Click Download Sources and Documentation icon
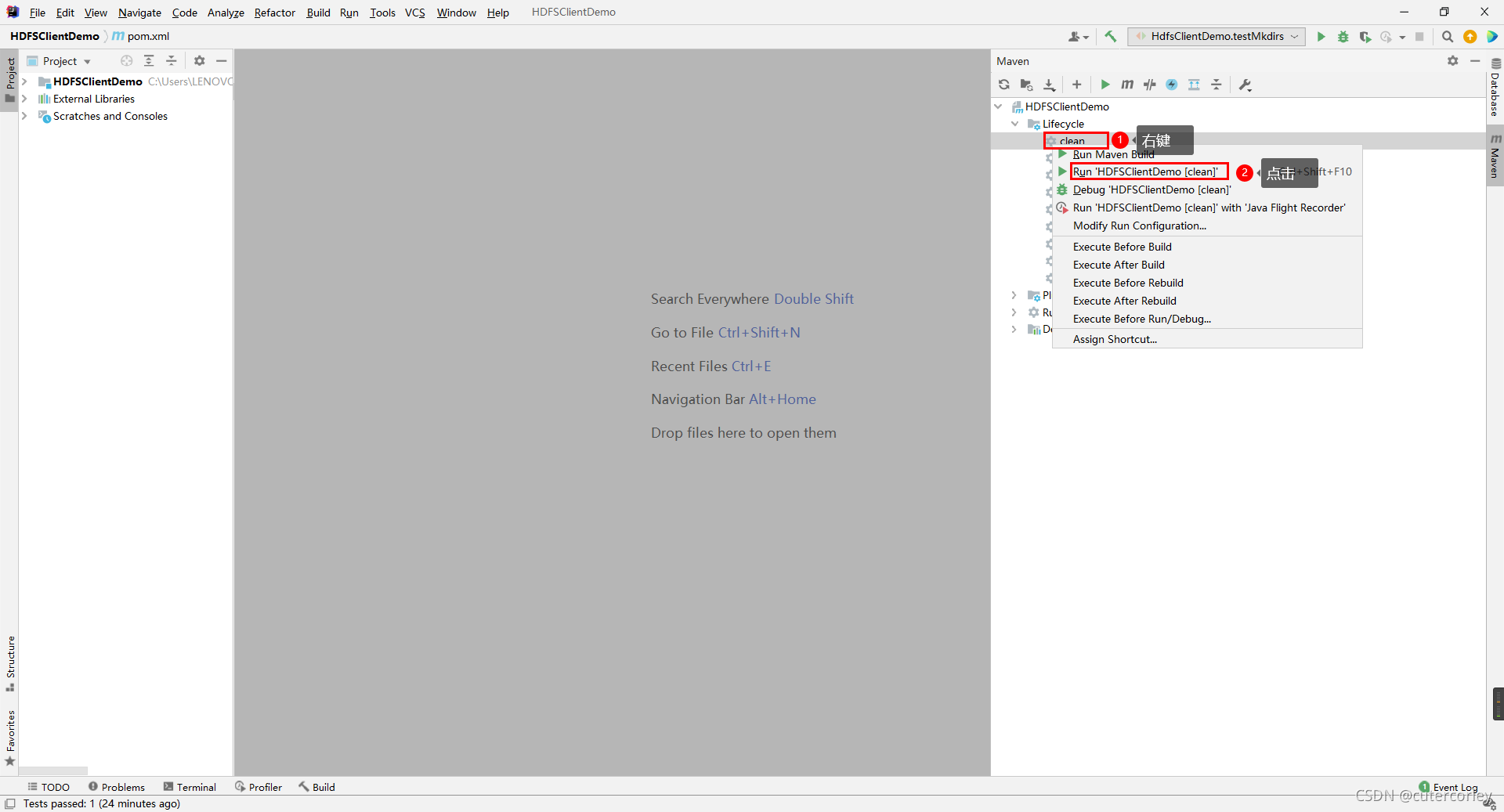This screenshot has width=1504, height=812. click(x=1050, y=85)
